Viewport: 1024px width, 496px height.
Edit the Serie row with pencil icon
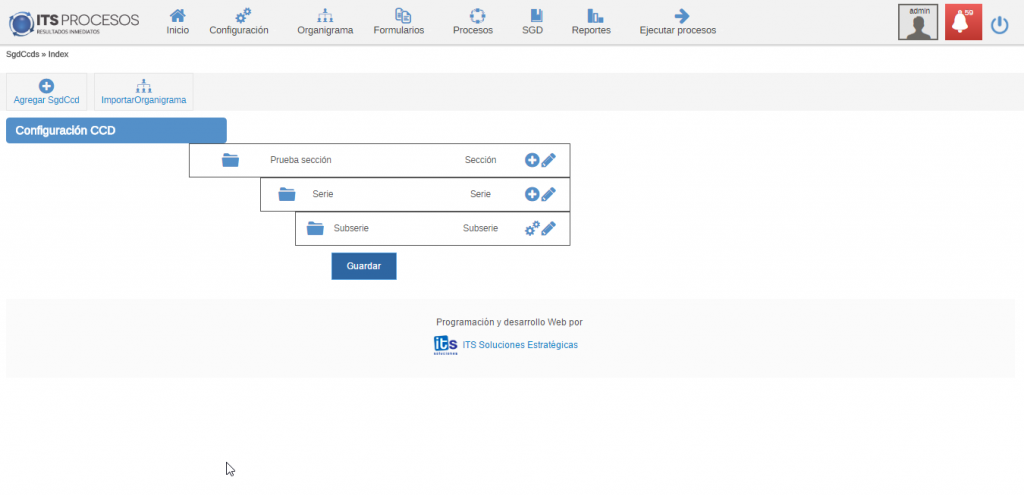pyautogui.click(x=548, y=195)
